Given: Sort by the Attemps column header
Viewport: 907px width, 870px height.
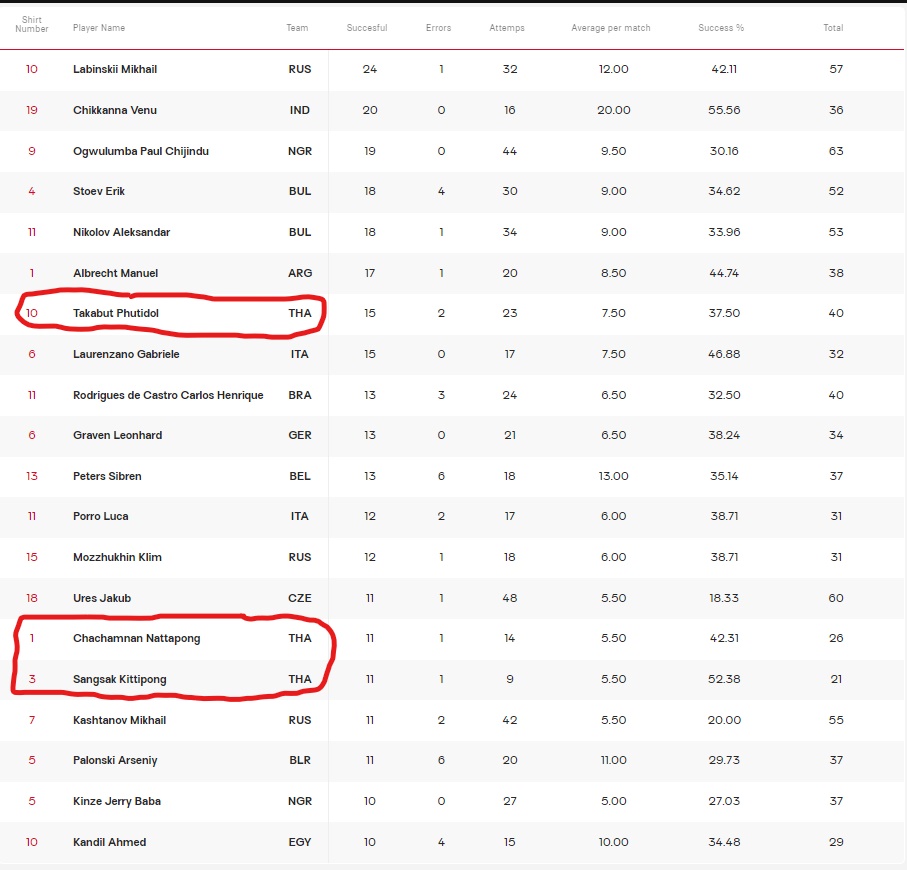Looking at the screenshot, I should pyautogui.click(x=507, y=28).
